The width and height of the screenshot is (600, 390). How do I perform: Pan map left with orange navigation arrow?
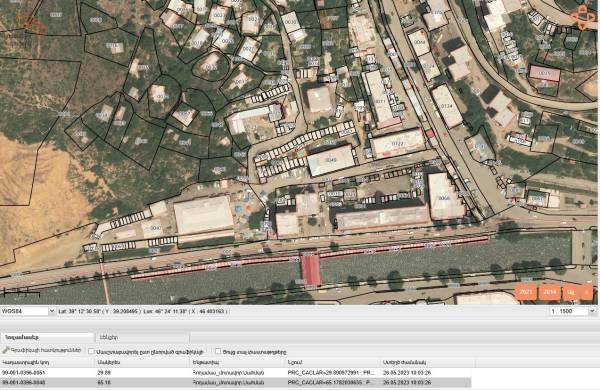tap(575, 17)
